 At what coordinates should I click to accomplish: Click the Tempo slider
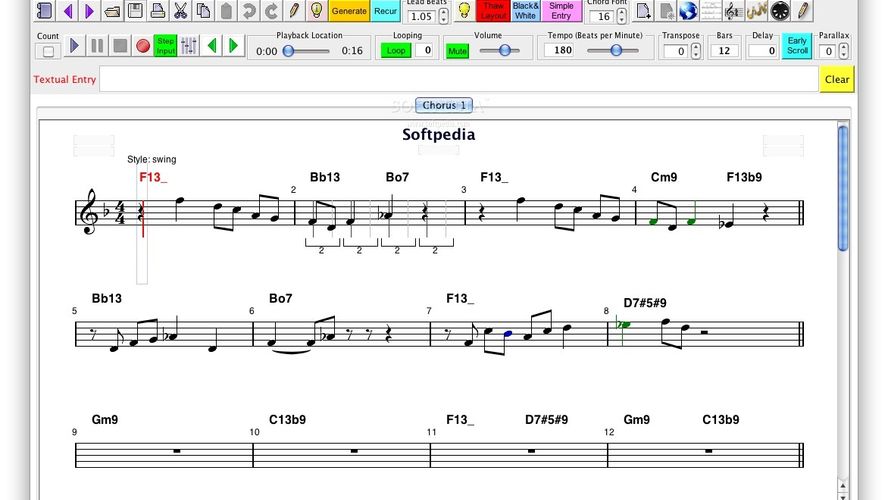(617, 51)
